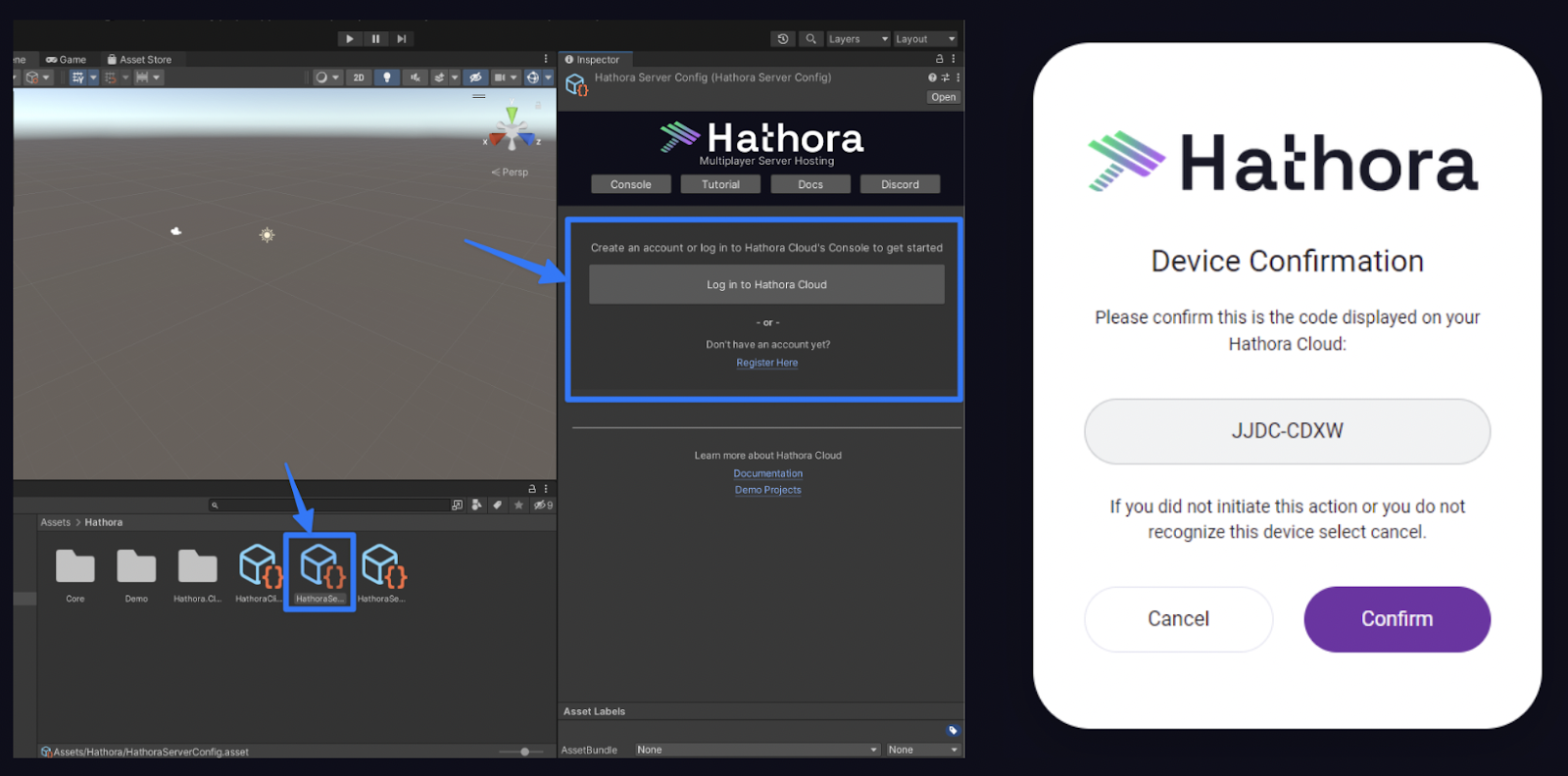Click the Open button in Inspector
Viewport: 1568px width, 776px height.
(x=944, y=97)
